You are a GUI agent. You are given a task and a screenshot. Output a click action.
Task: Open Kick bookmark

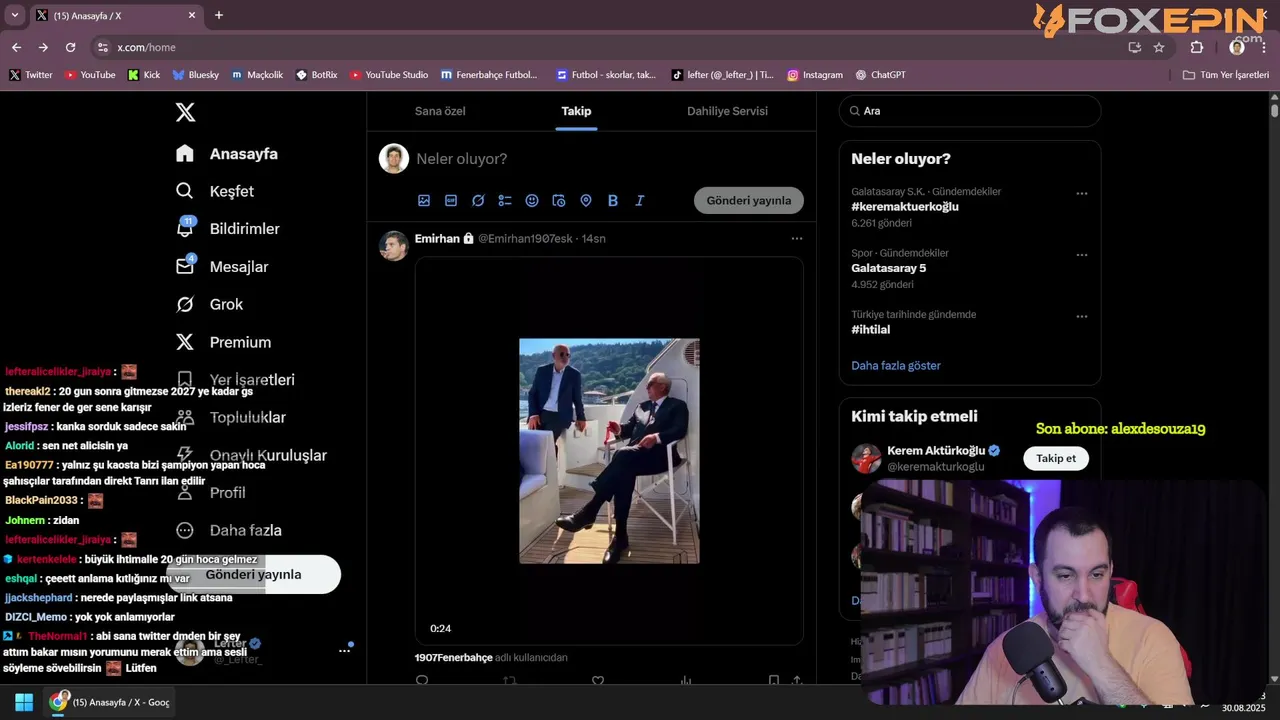coord(144,75)
